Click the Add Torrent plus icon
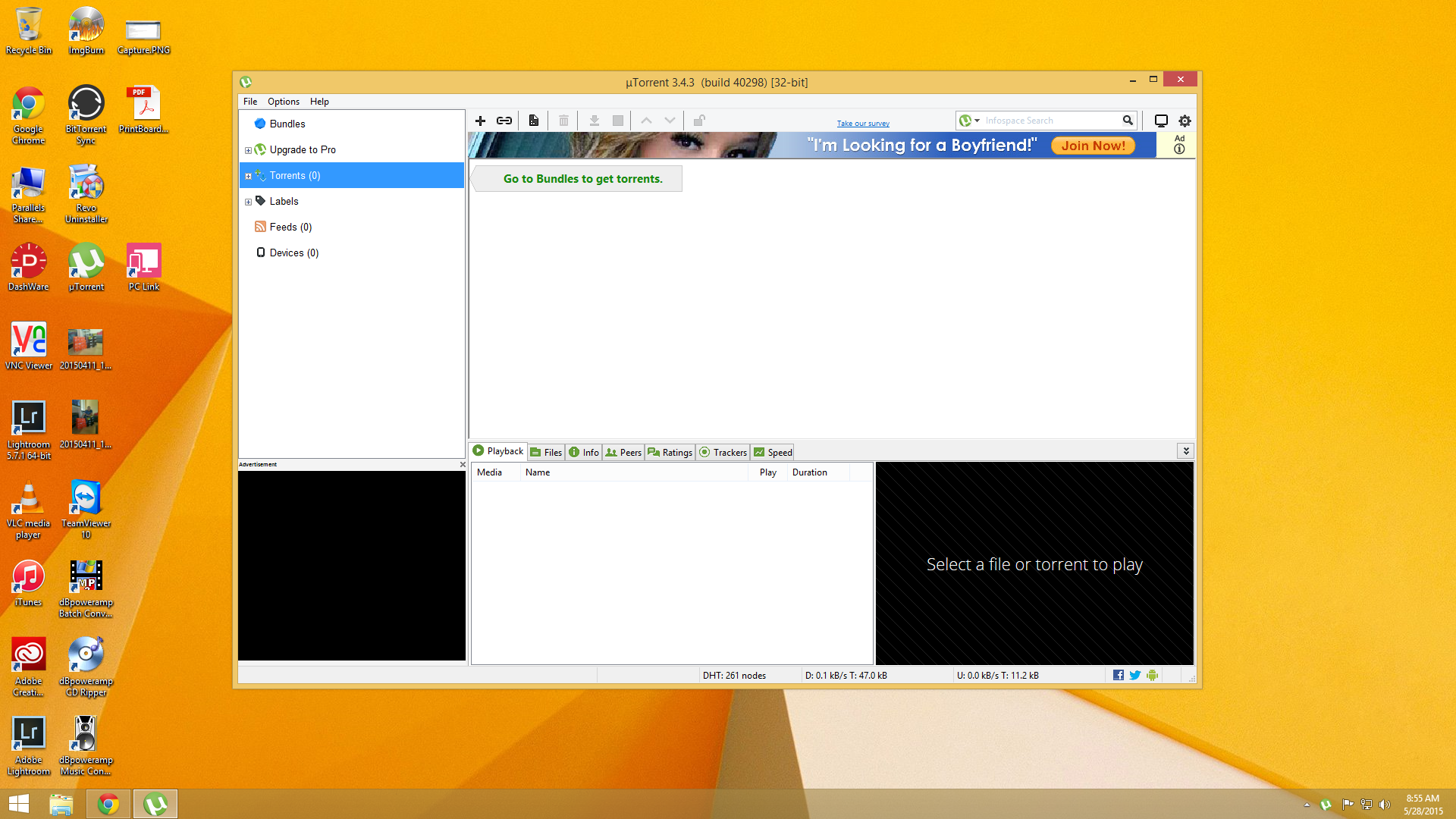The width and height of the screenshot is (1456, 819). [x=480, y=121]
